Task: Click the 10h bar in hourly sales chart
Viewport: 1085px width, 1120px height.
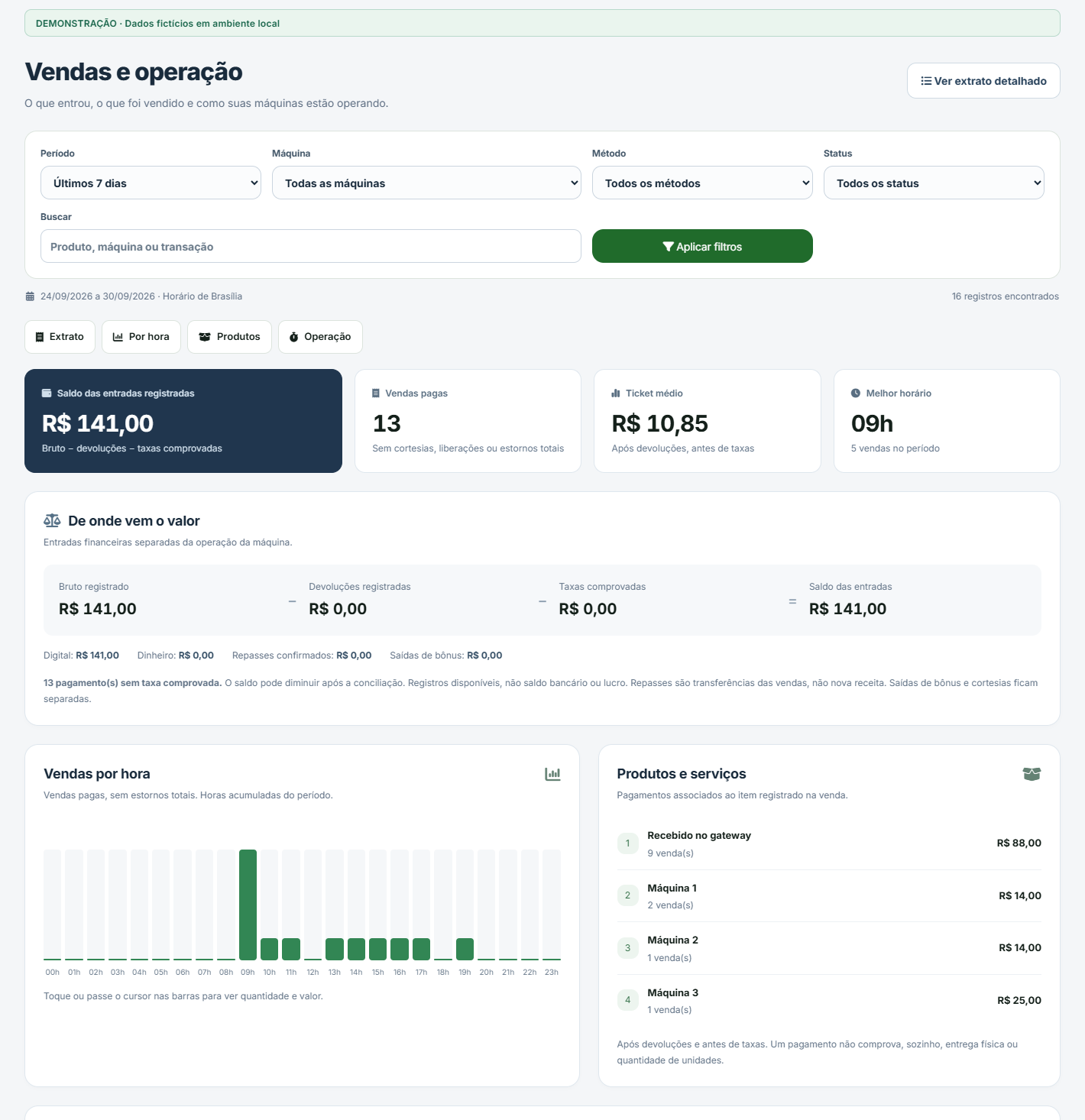Action: click(x=269, y=949)
